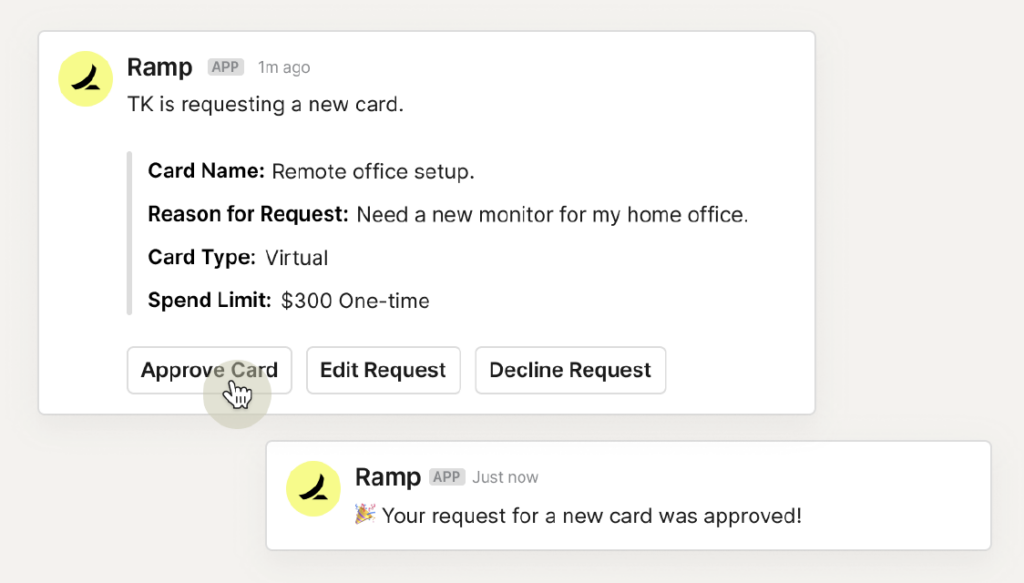
Task: Select the Card Name label text
Action: coord(206,171)
